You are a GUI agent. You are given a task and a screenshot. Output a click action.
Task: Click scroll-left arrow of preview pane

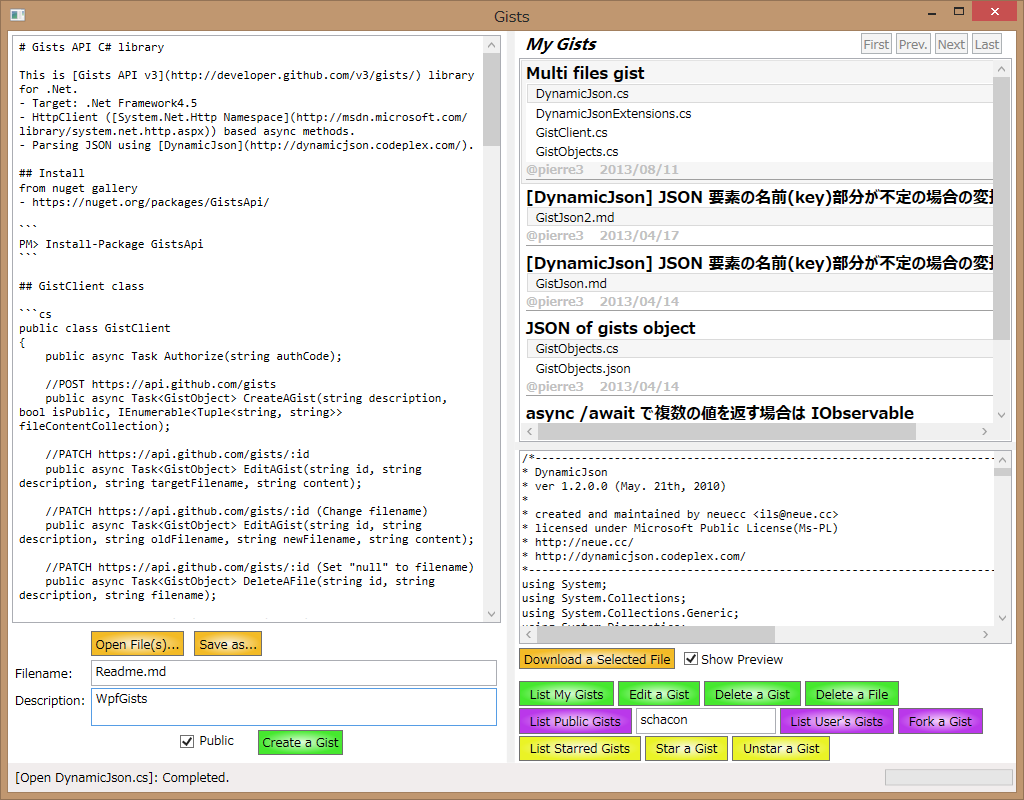530,634
